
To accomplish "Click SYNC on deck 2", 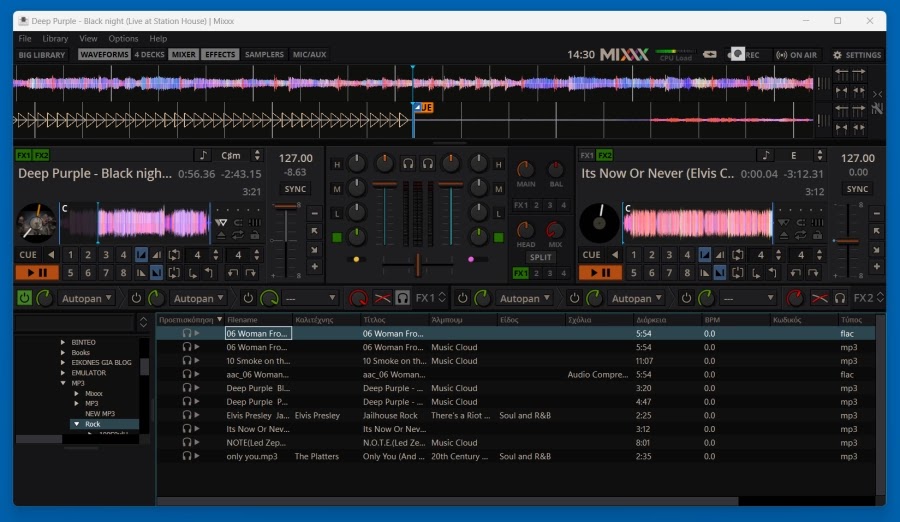I will tap(858, 189).
